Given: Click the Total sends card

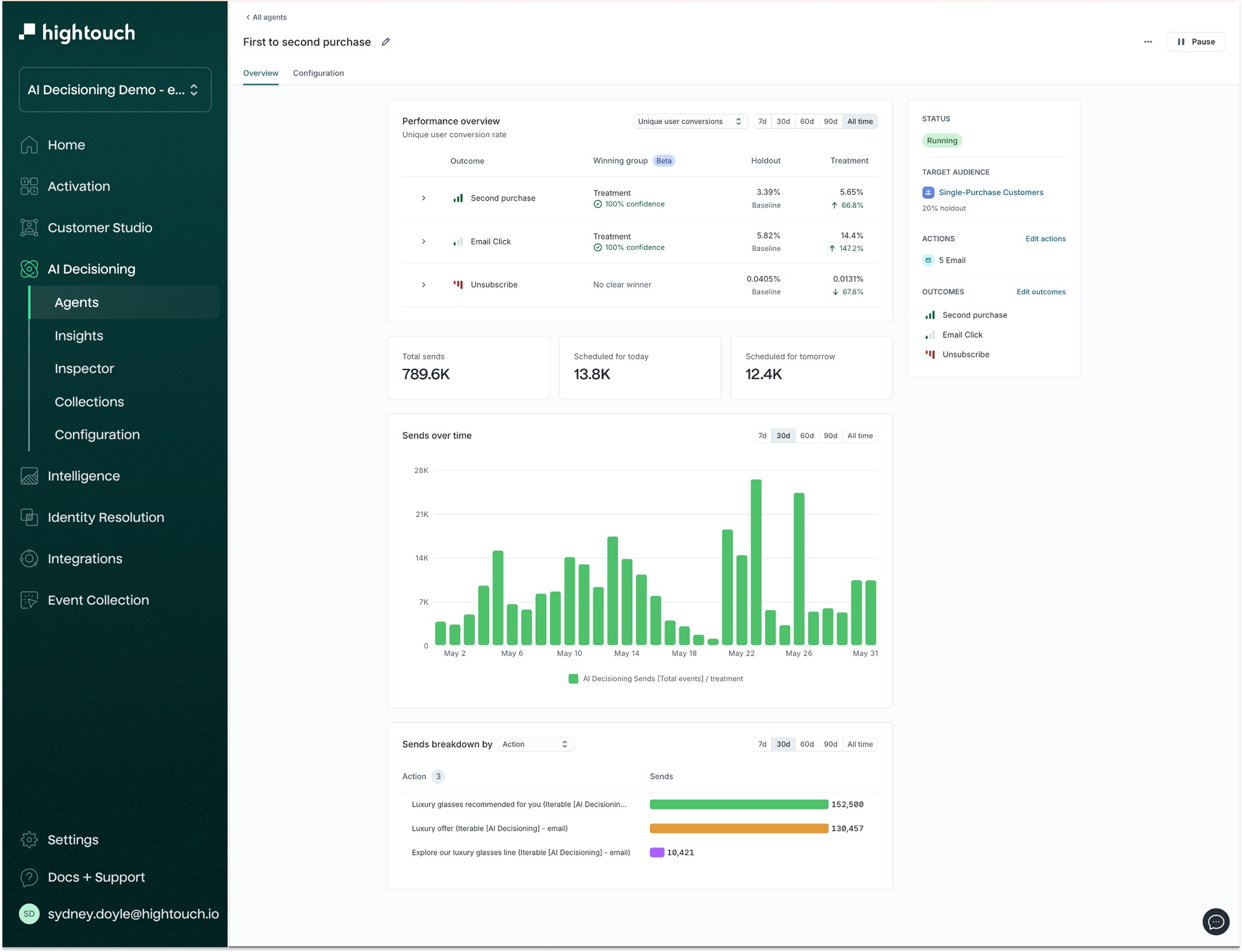Looking at the screenshot, I should coord(468,368).
